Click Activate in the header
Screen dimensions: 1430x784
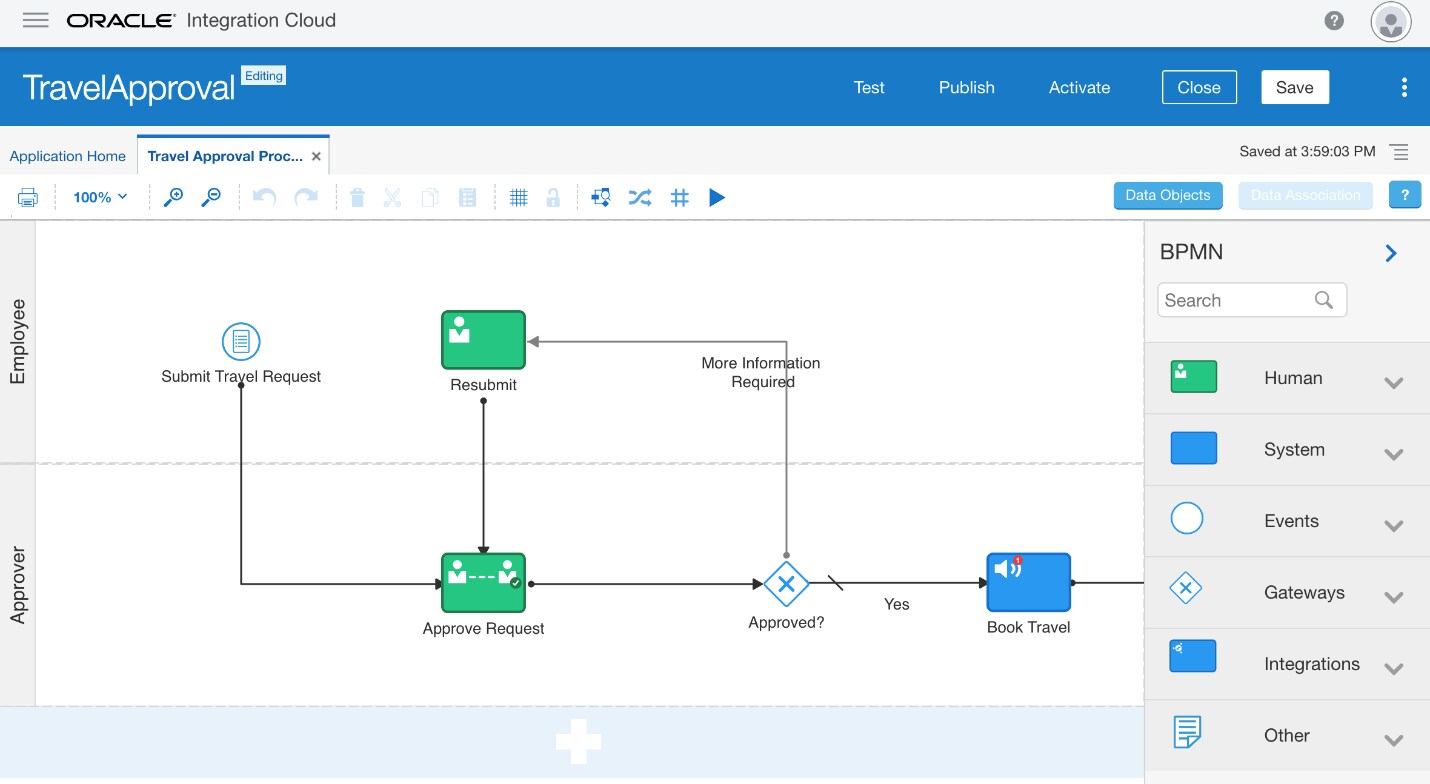[x=1079, y=87]
